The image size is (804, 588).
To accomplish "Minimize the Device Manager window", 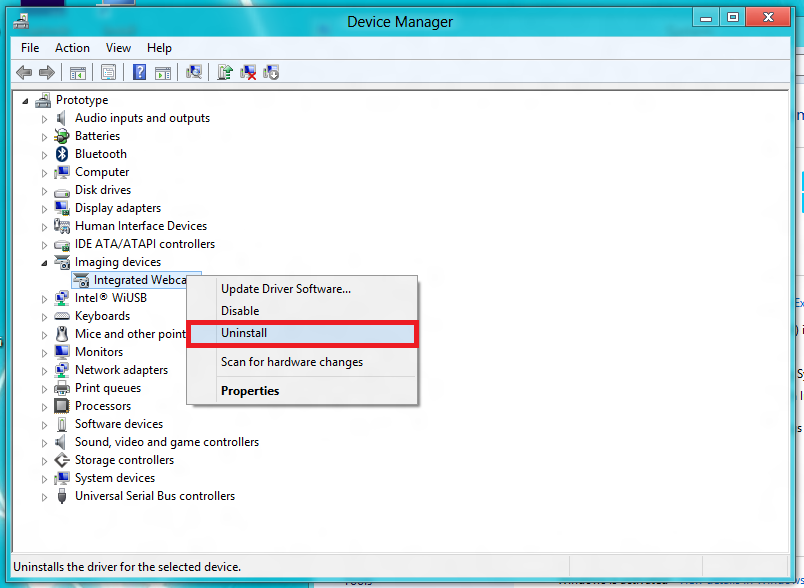I will coord(706,18).
